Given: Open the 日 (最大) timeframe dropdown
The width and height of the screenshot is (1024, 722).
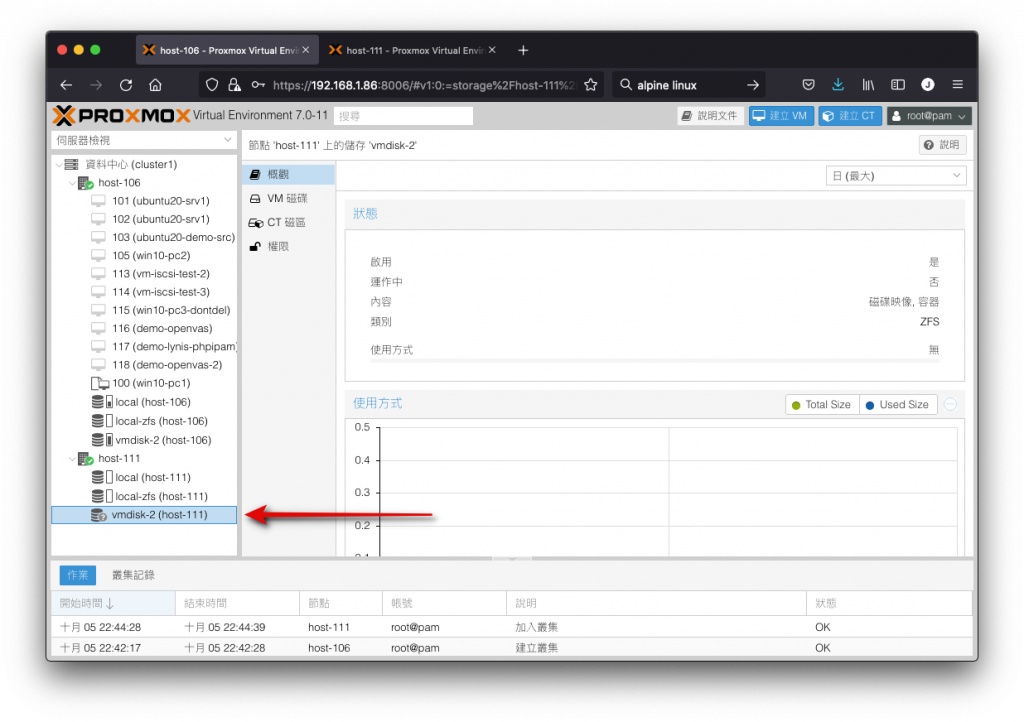Looking at the screenshot, I should [x=895, y=176].
